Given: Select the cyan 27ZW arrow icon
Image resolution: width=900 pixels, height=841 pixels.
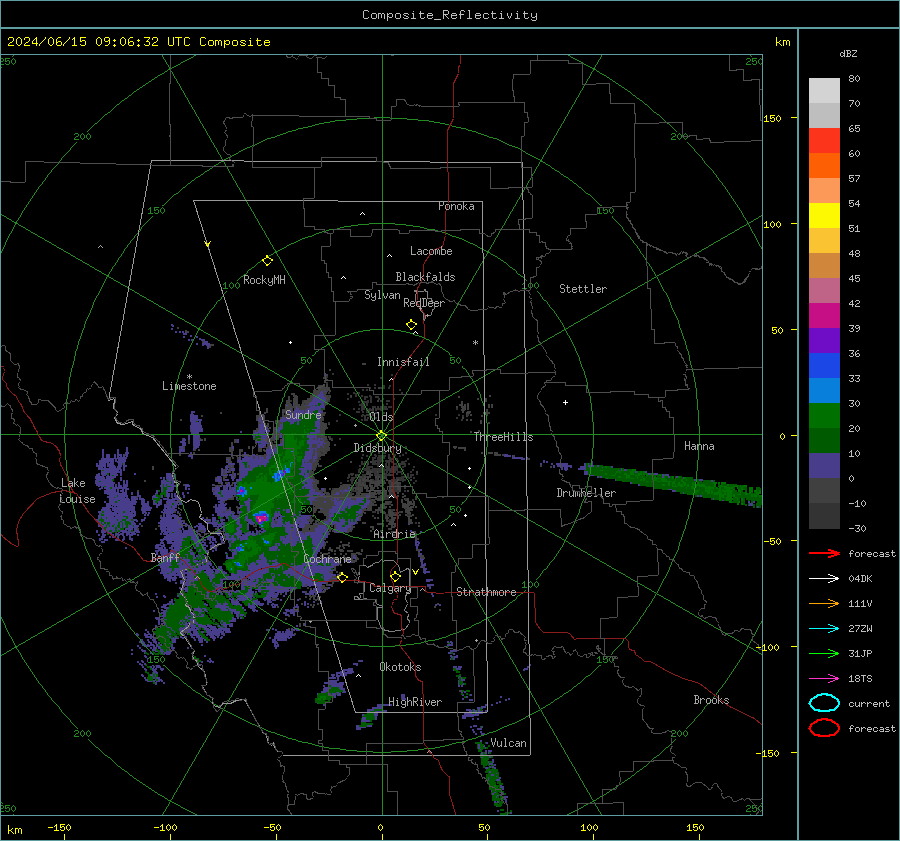Looking at the screenshot, I should pyautogui.click(x=824, y=629).
